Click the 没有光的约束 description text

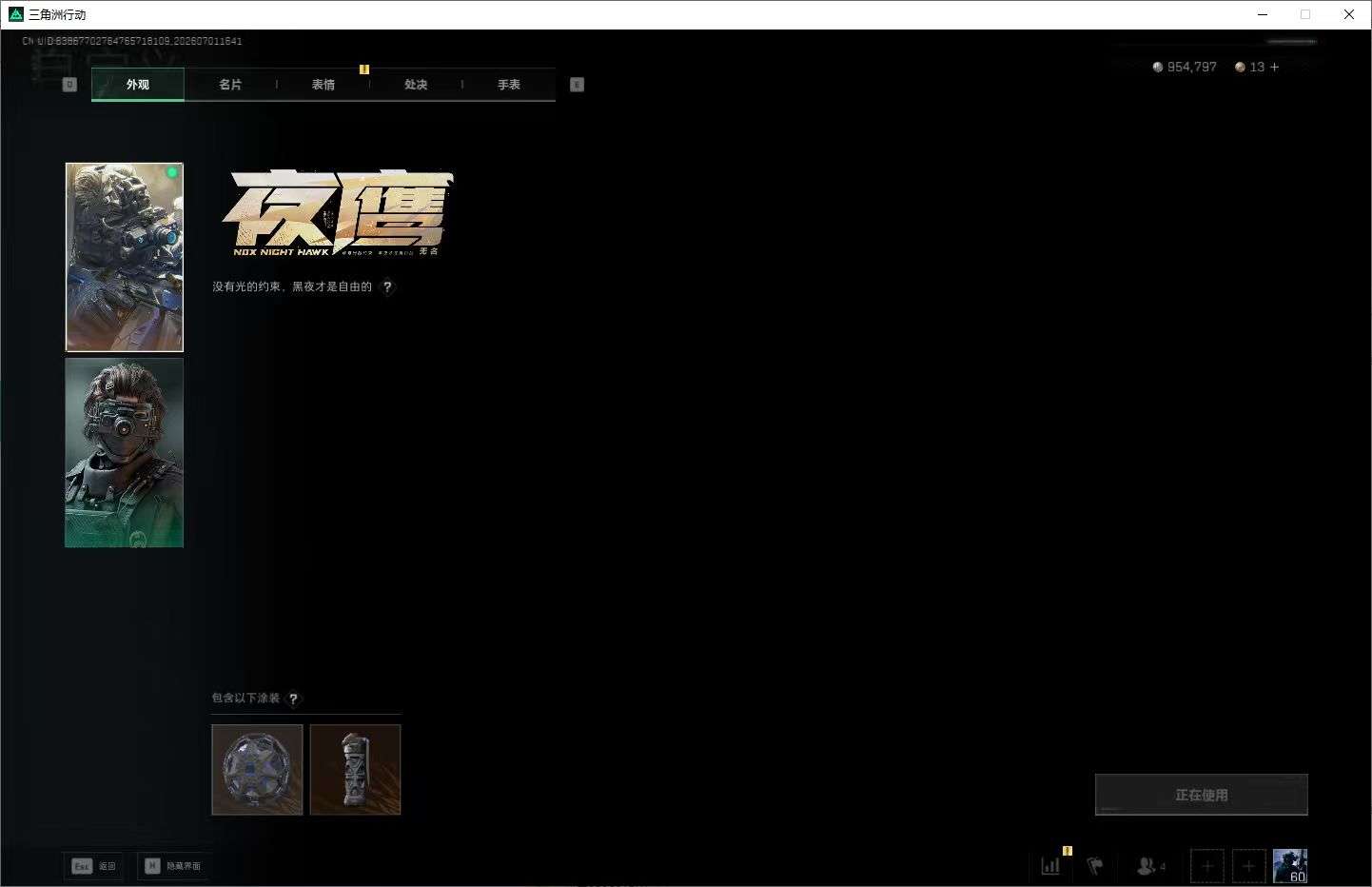click(292, 286)
